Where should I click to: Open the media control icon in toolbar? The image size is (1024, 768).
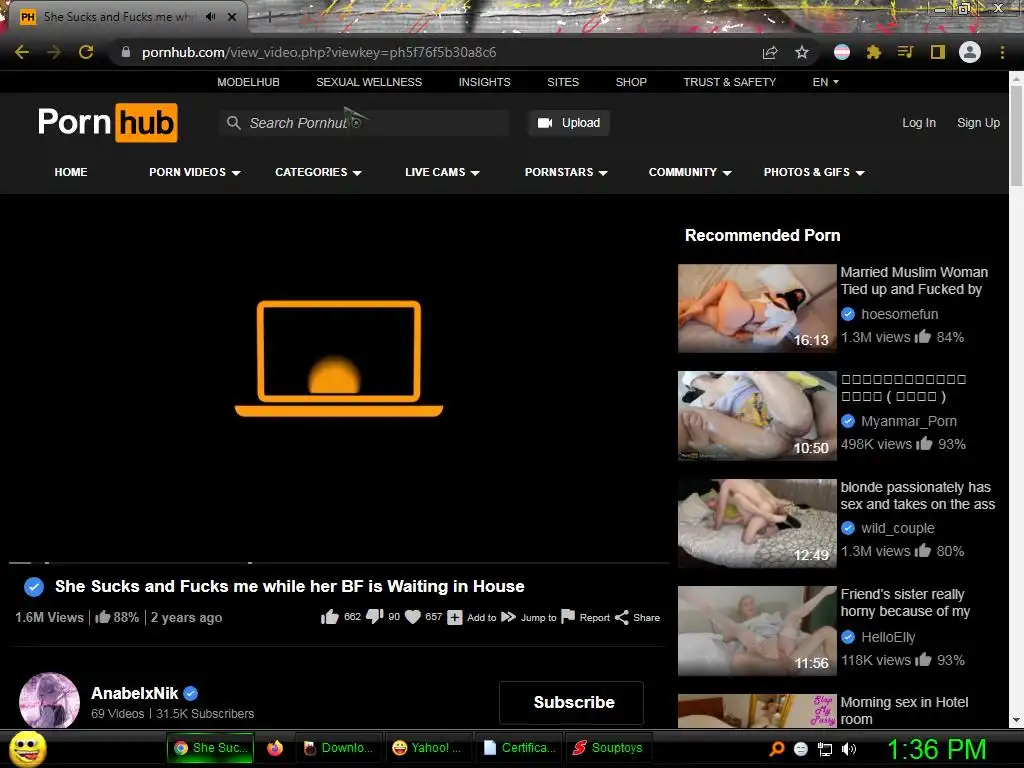(x=905, y=52)
